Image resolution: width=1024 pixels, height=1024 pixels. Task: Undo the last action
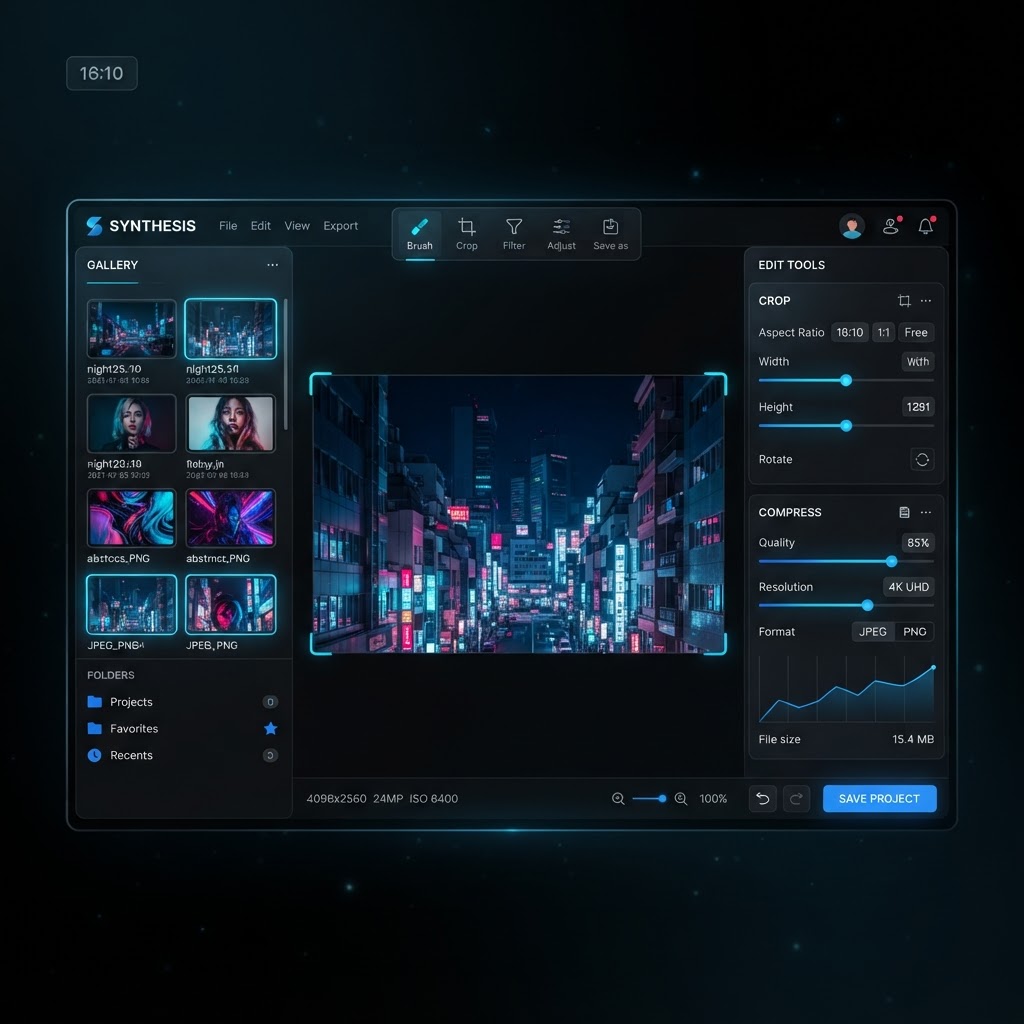point(762,798)
